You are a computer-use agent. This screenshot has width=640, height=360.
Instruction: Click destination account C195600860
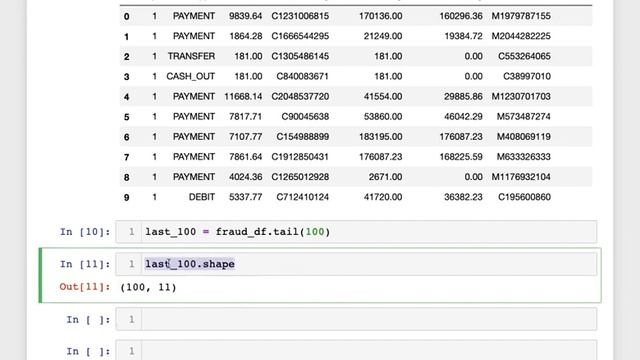(524, 197)
